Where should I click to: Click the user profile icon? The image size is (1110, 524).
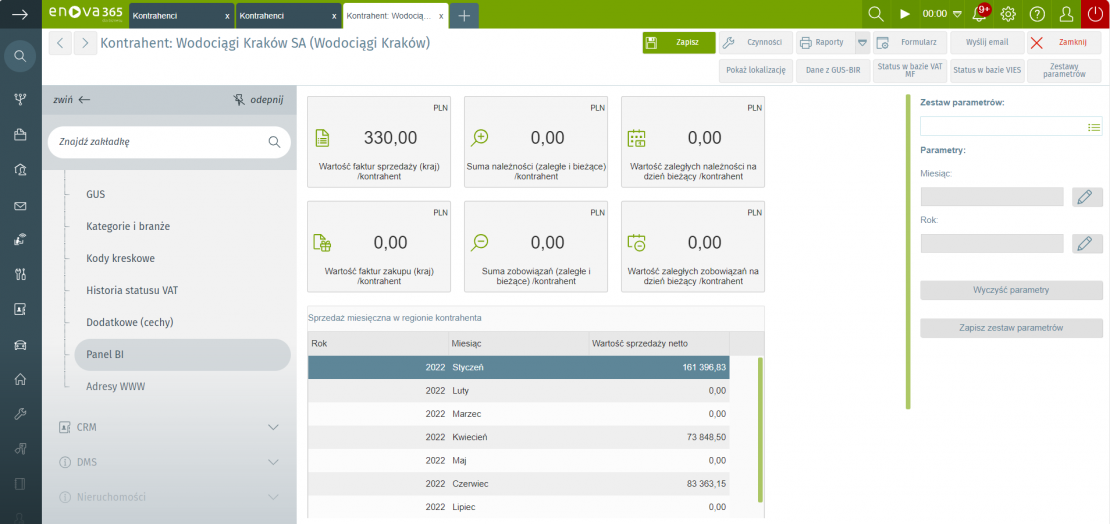pyautogui.click(x=1066, y=14)
